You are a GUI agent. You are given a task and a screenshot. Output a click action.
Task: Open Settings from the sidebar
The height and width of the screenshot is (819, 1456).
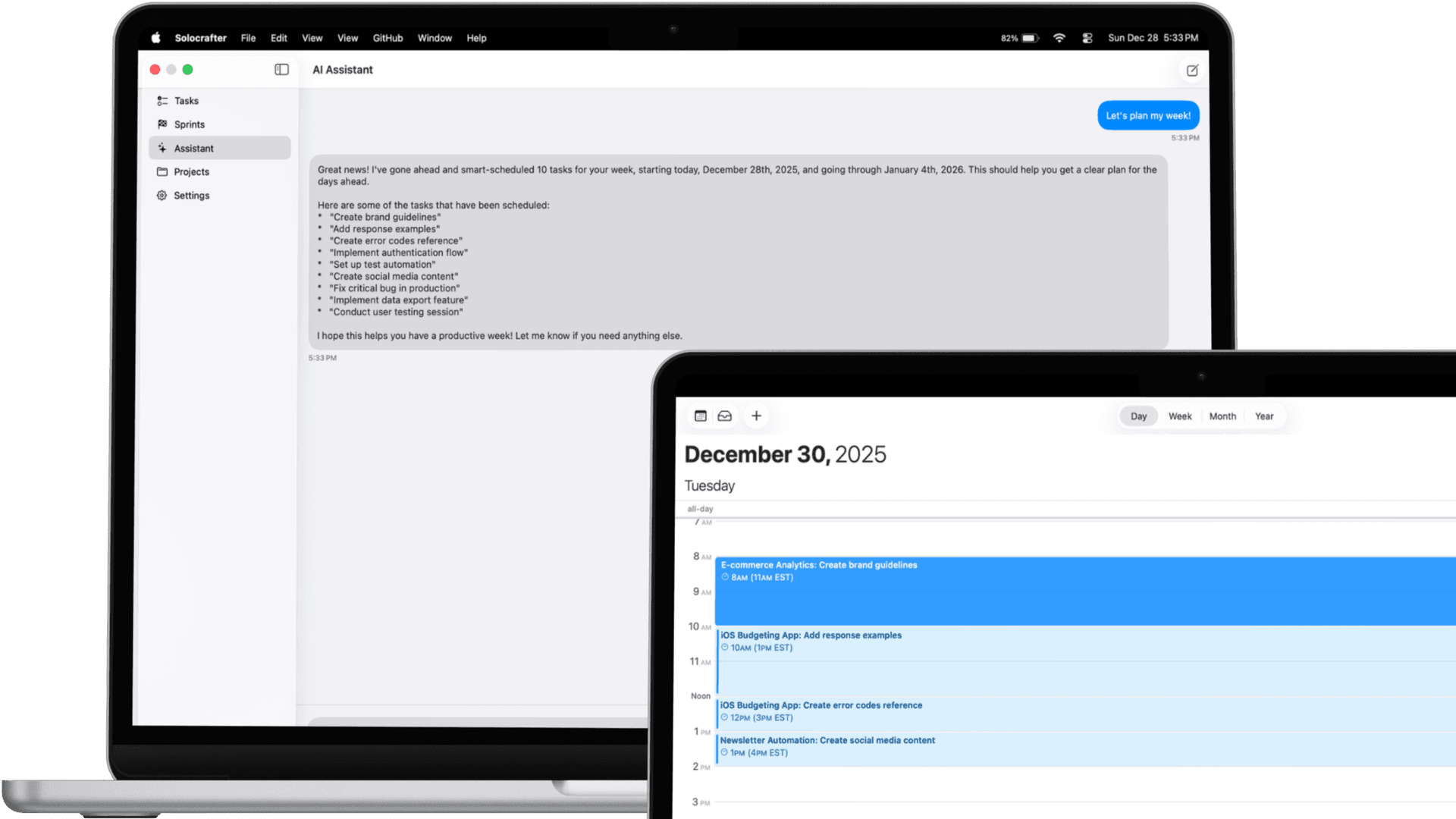pyautogui.click(x=191, y=195)
